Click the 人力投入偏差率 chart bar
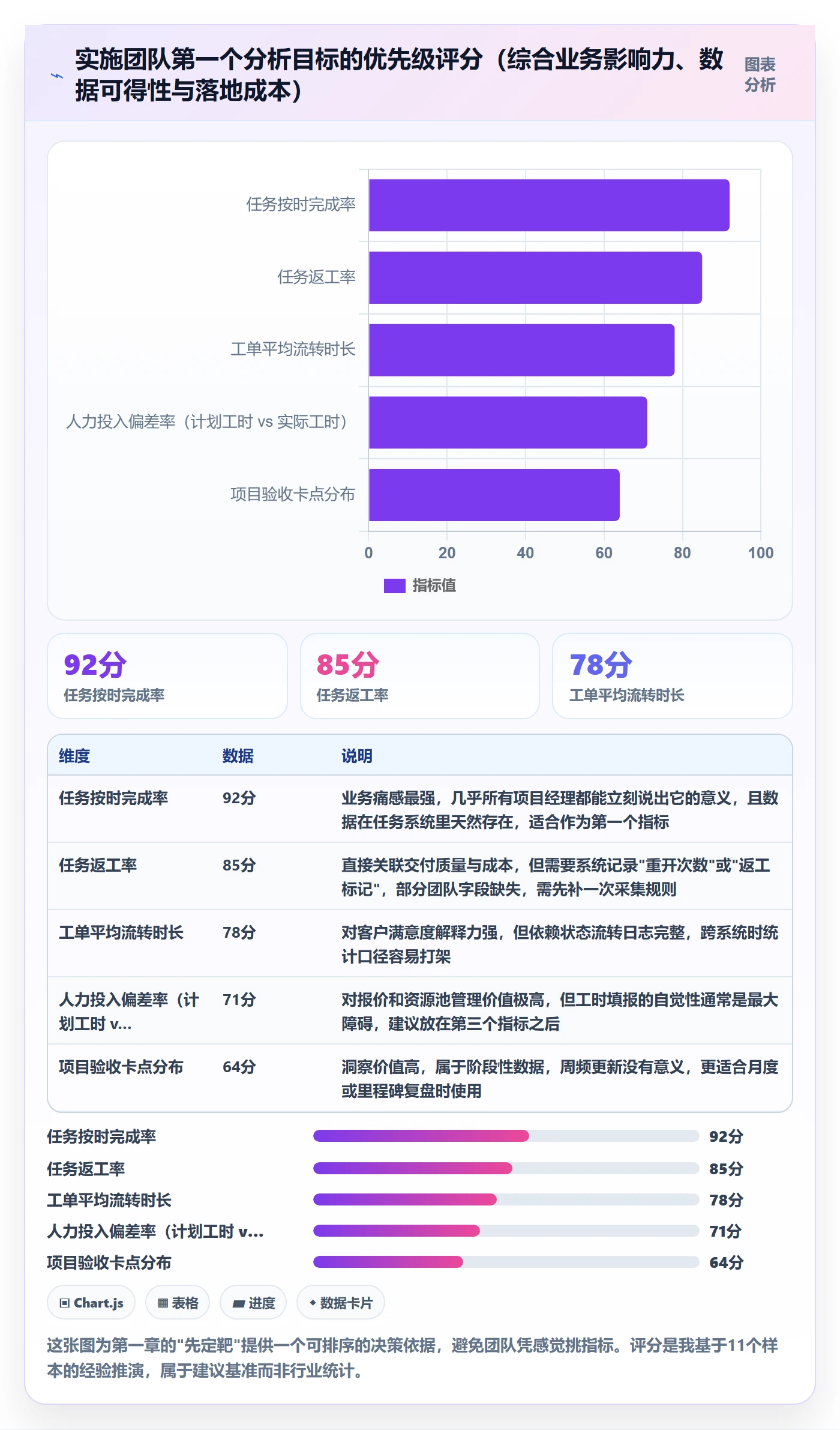The height and width of the screenshot is (1430, 840). [x=508, y=423]
